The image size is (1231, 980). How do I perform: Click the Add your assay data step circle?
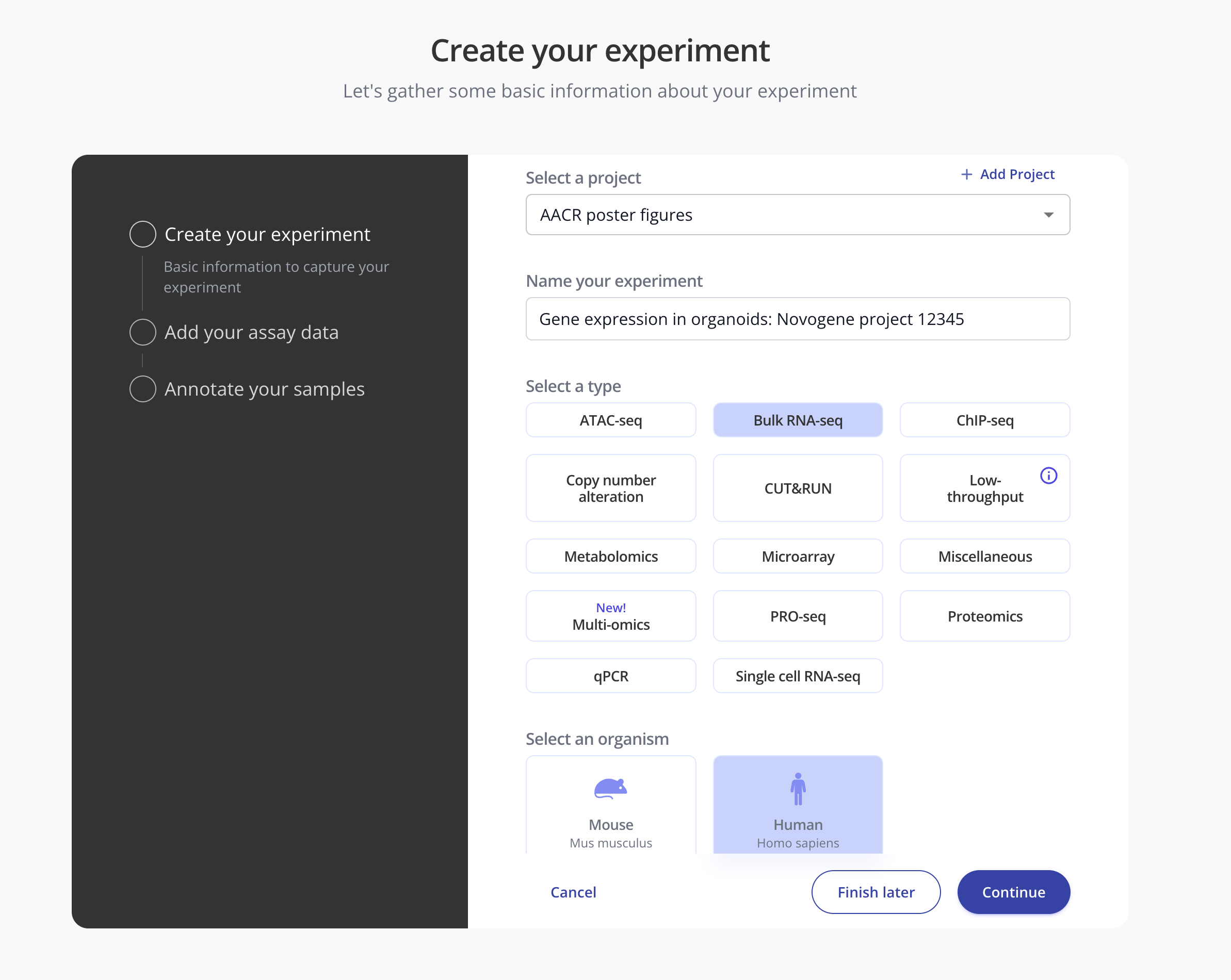(x=143, y=332)
